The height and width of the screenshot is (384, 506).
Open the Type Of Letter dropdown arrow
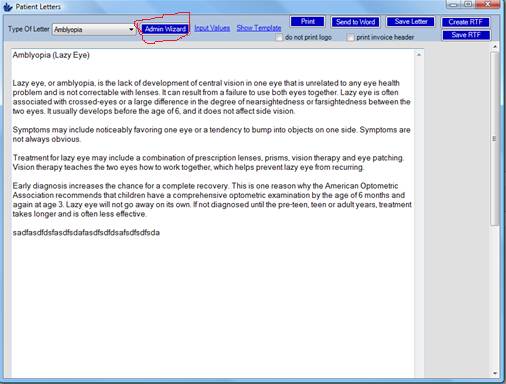(x=131, y=30)
